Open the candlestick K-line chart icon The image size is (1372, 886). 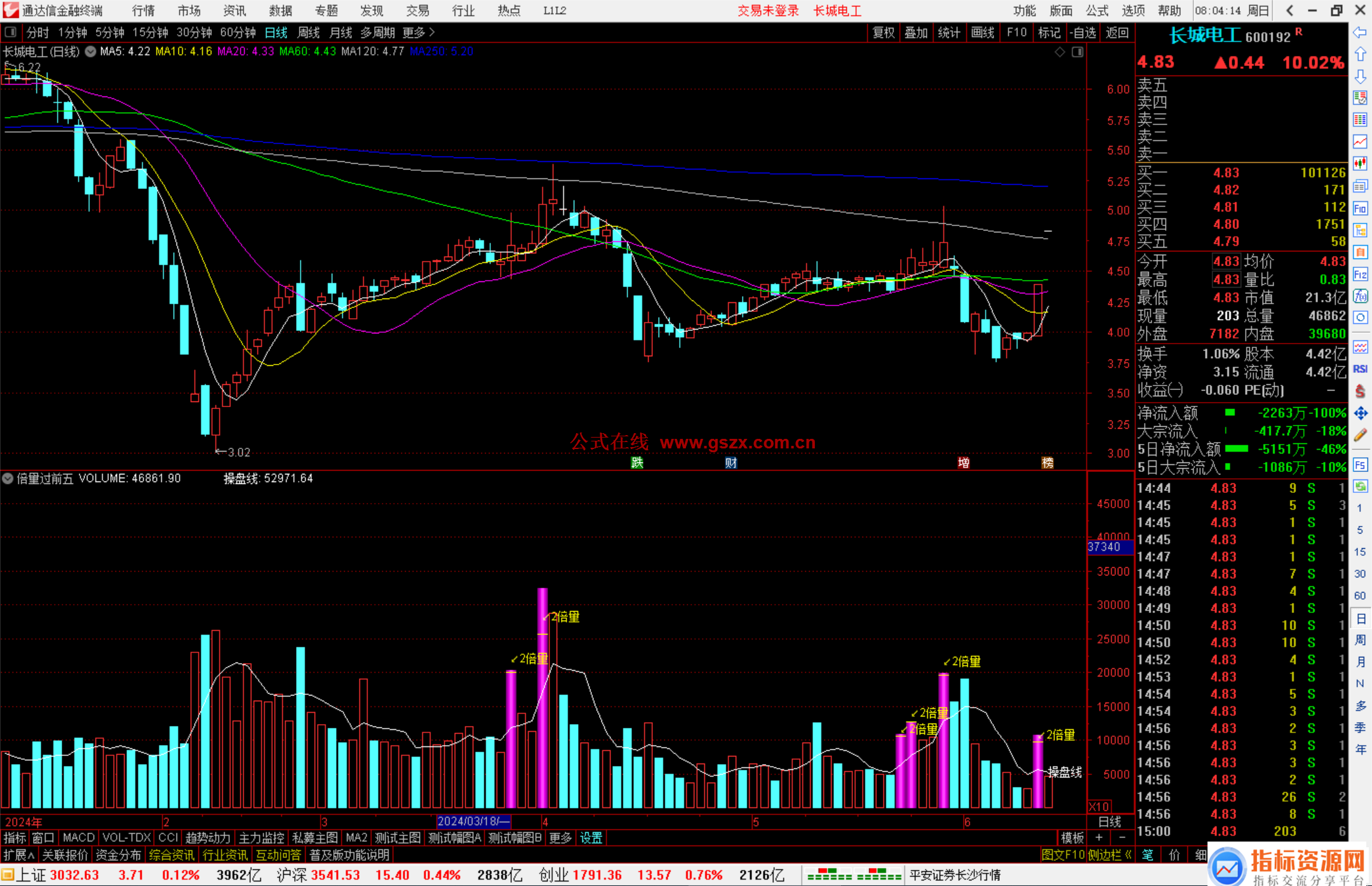point(1360,164)
